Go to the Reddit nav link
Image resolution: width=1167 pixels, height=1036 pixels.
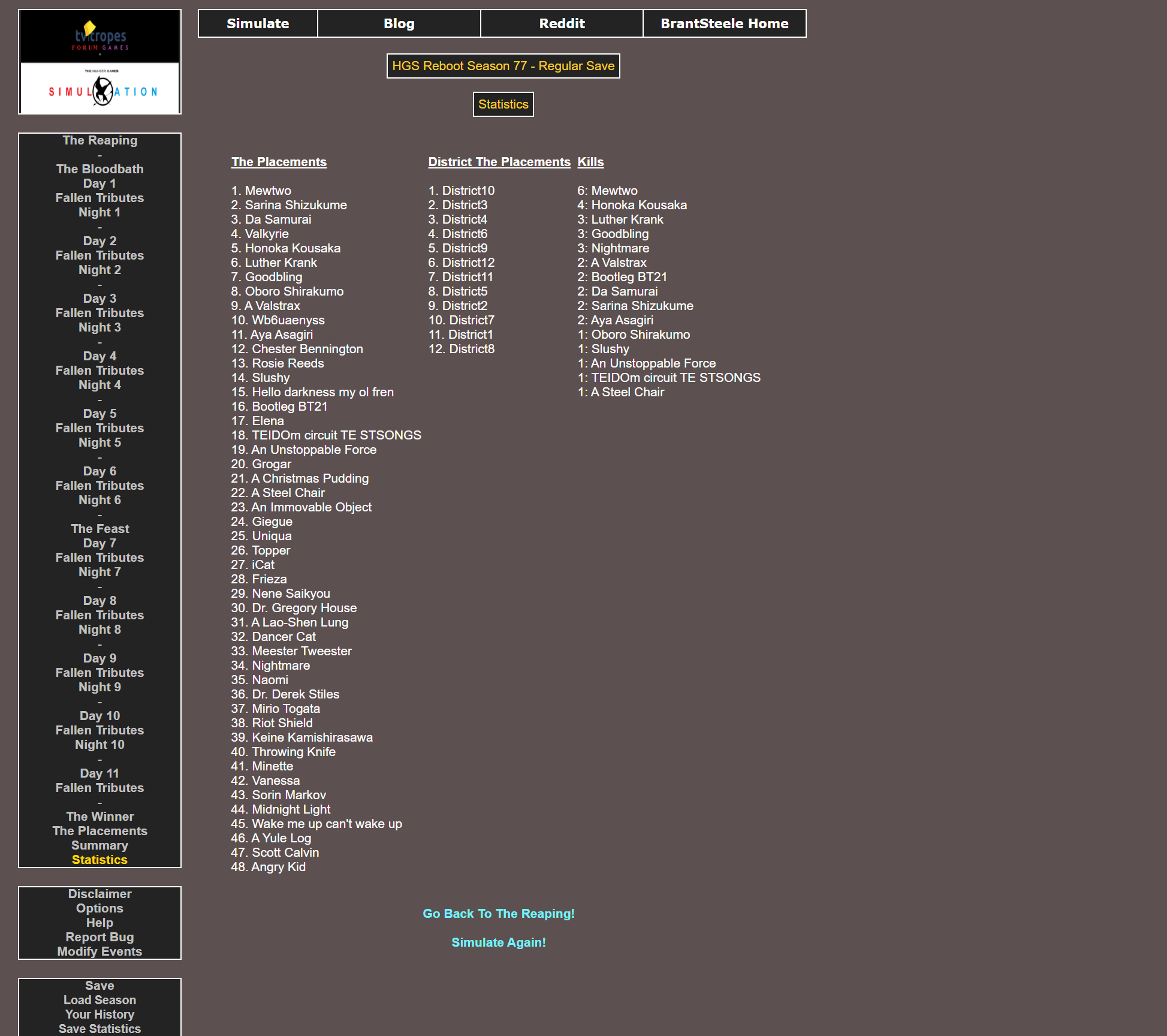coord(562,23)
